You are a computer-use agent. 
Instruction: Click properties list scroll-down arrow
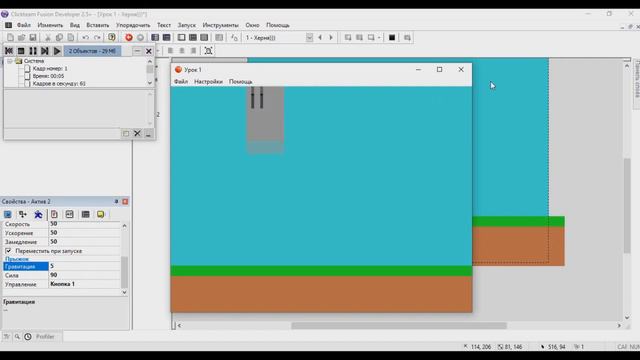click(124, 292)
